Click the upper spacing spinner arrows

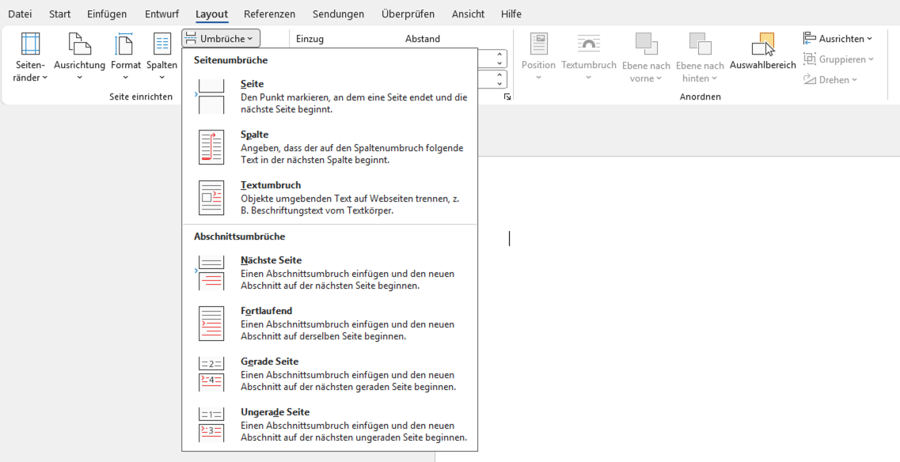pos(499,59)
